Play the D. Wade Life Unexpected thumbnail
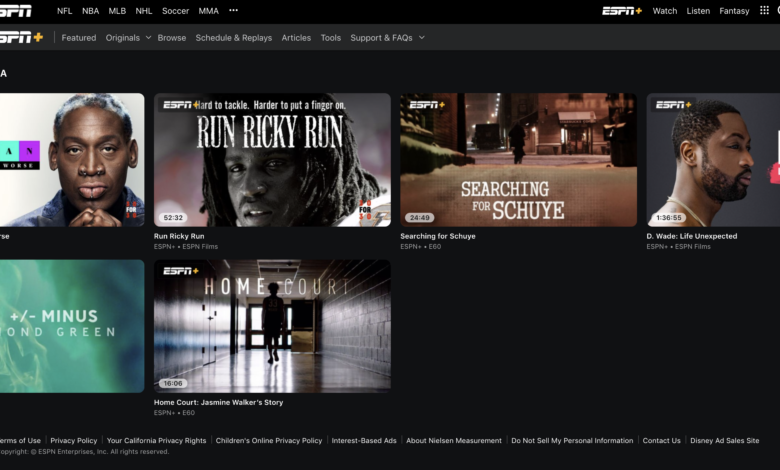This screenshot has height=470, width=780. pos(713,160)
